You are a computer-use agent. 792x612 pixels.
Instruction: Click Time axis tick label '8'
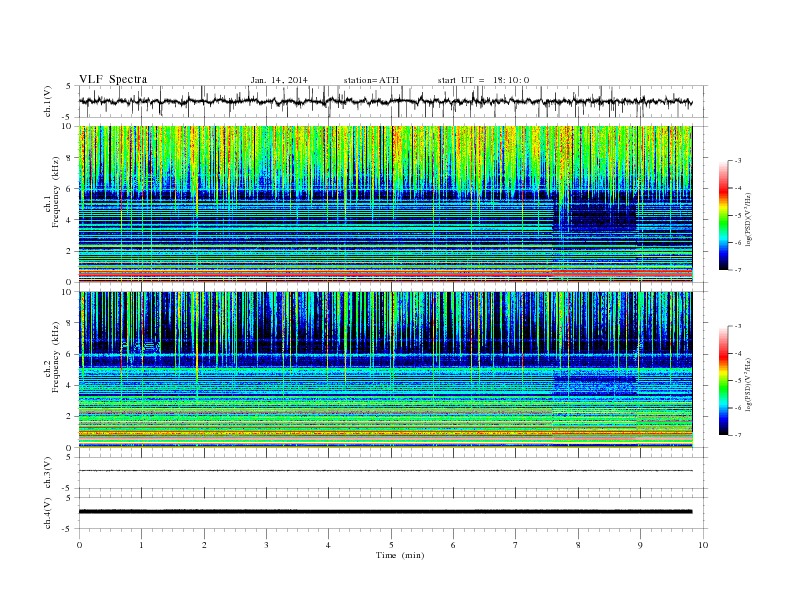pos(578,545)
